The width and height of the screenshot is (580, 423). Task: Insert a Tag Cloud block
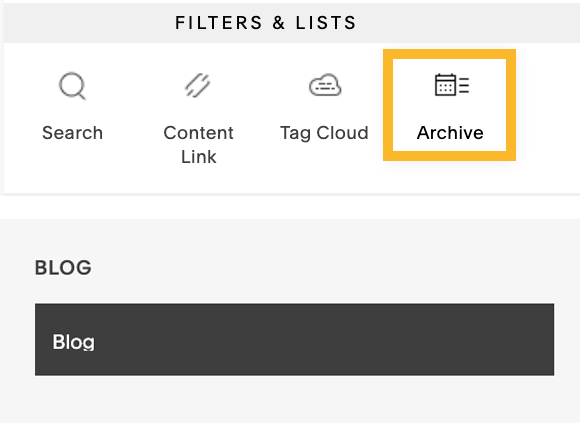(324, 107)
